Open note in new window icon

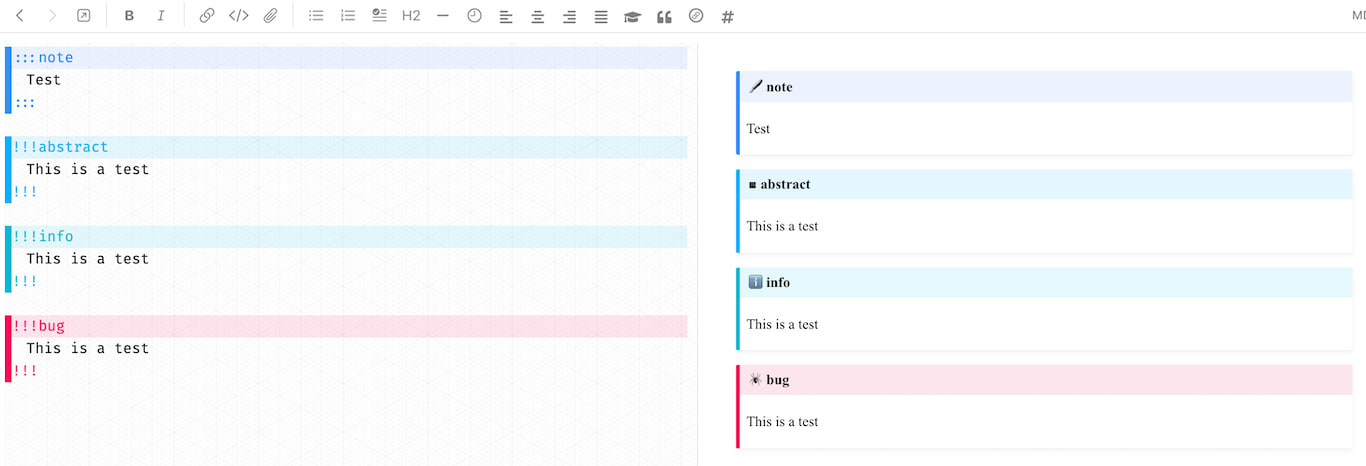[84, 16]
